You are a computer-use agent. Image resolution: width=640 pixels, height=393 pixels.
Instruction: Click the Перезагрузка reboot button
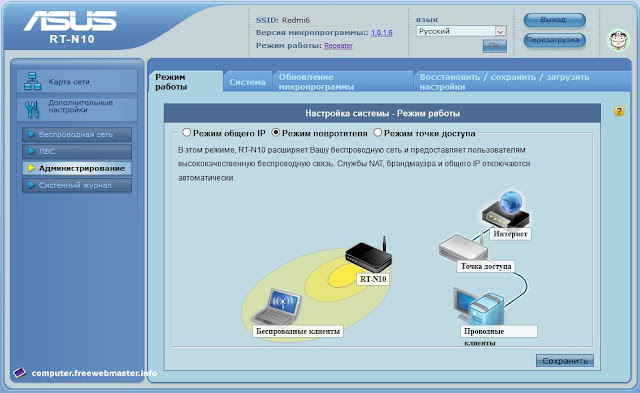point(555,40)
